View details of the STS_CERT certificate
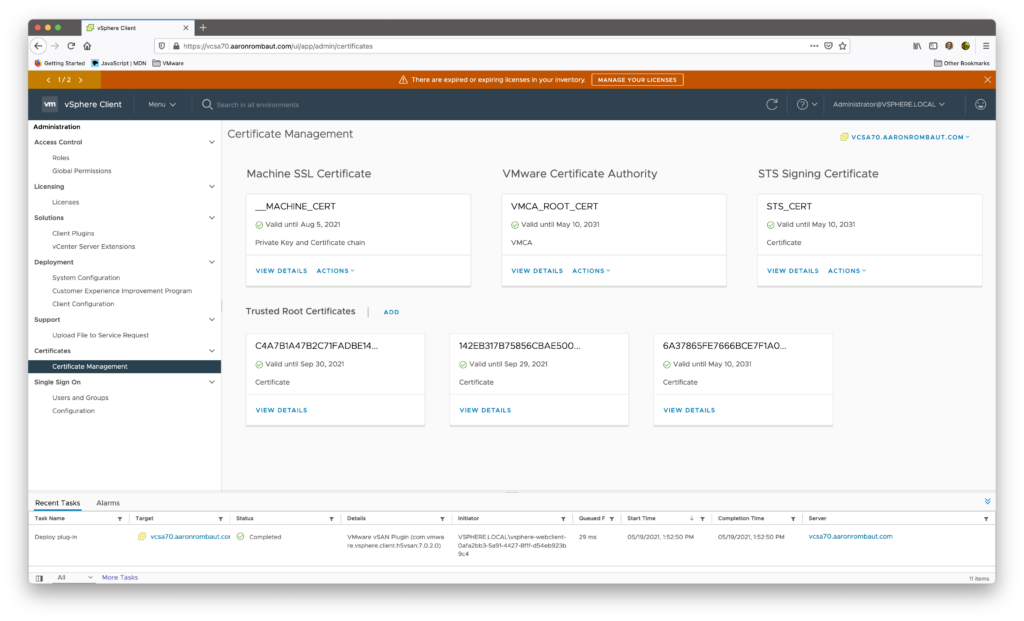 click(x=792, y=271)
